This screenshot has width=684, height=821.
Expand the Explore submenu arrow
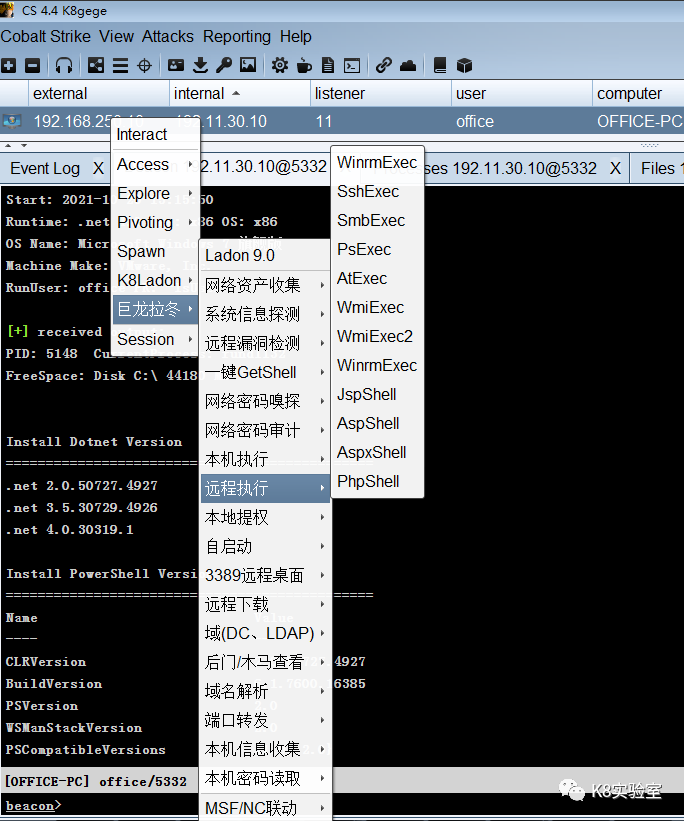pyautogui.click(x=191, y=193)
